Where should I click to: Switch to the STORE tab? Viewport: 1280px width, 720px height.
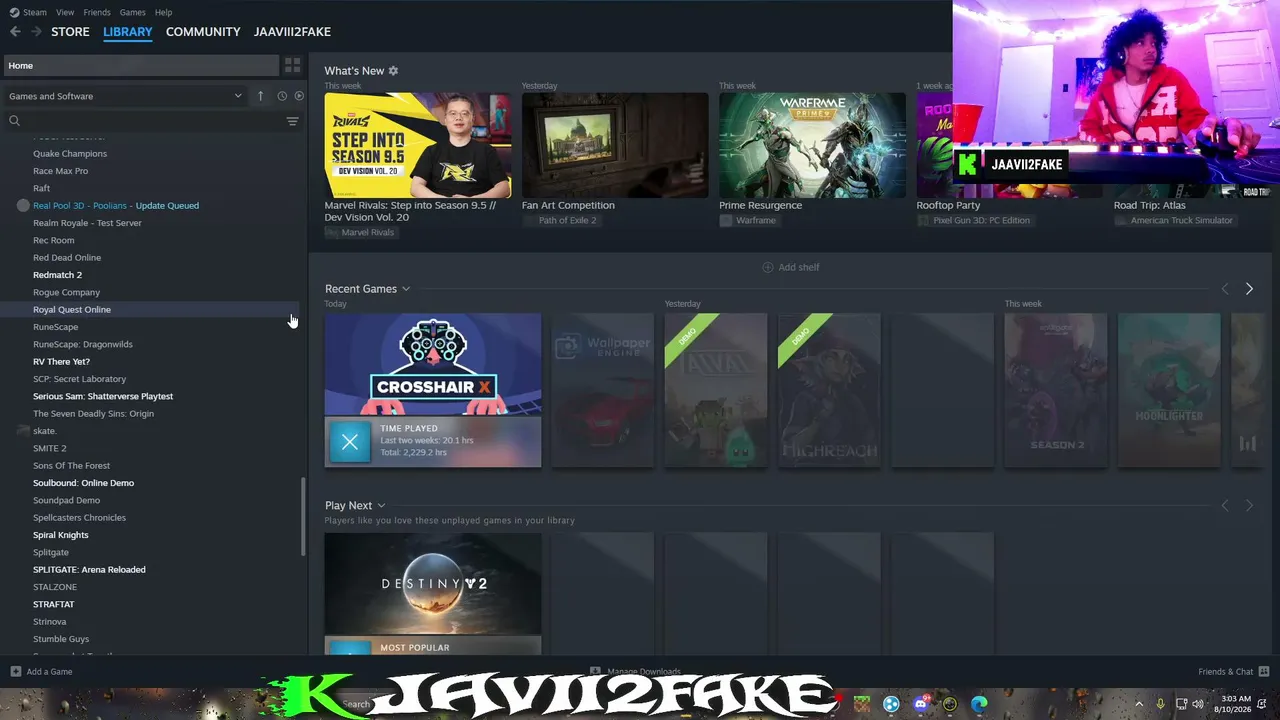click(70, 32)
